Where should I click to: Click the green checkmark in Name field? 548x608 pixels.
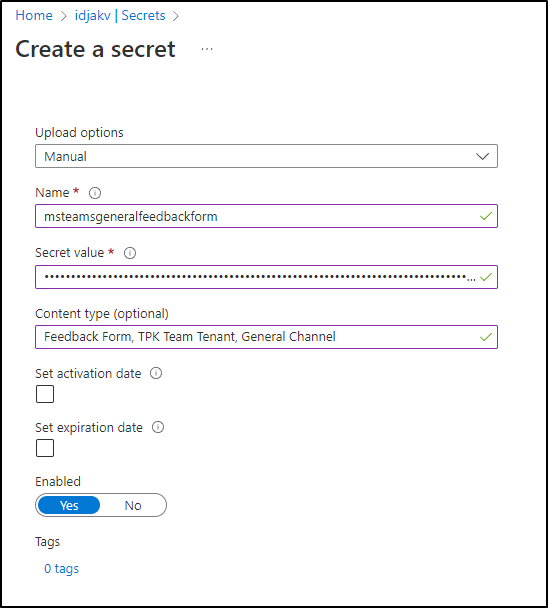[x=486, y=216]
